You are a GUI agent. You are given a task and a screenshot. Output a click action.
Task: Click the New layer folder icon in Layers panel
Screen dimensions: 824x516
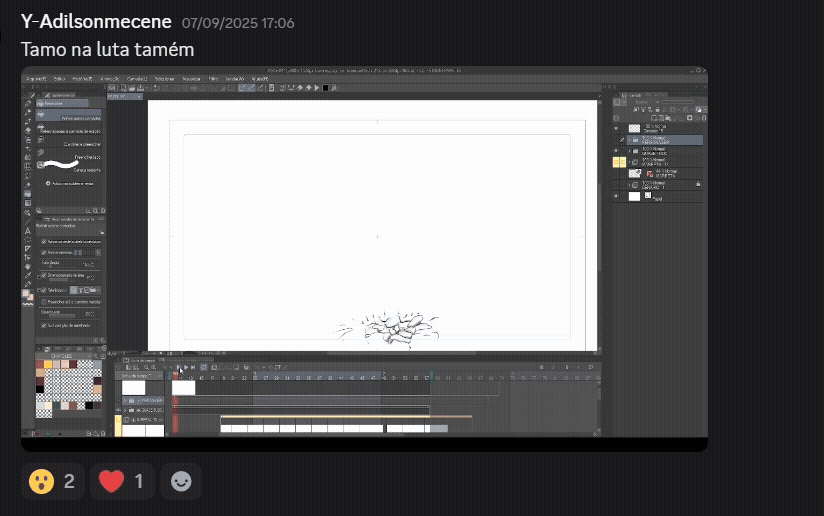click(667, 118)
